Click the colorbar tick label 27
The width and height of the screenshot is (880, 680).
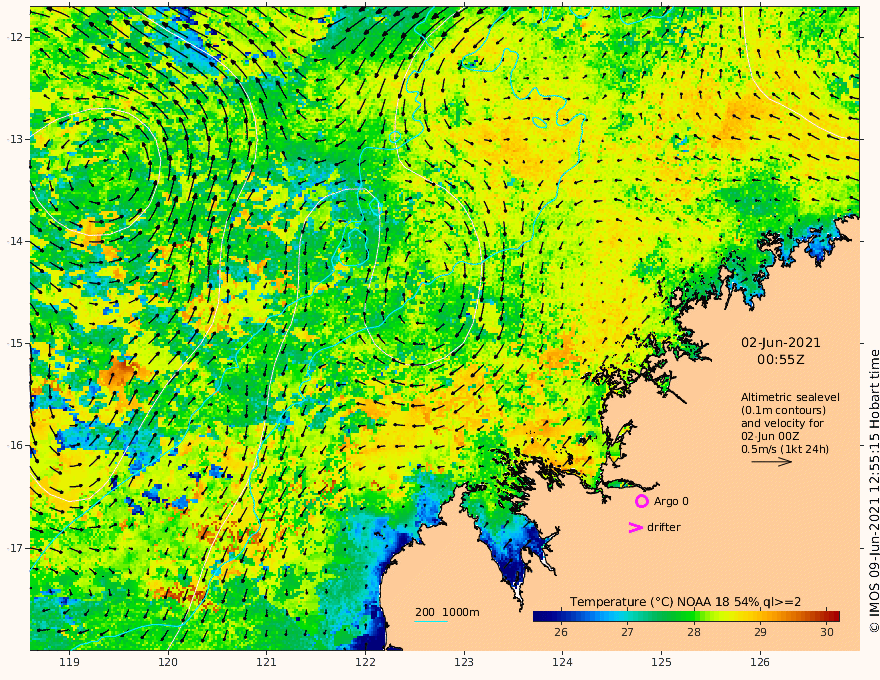[627, 632]
